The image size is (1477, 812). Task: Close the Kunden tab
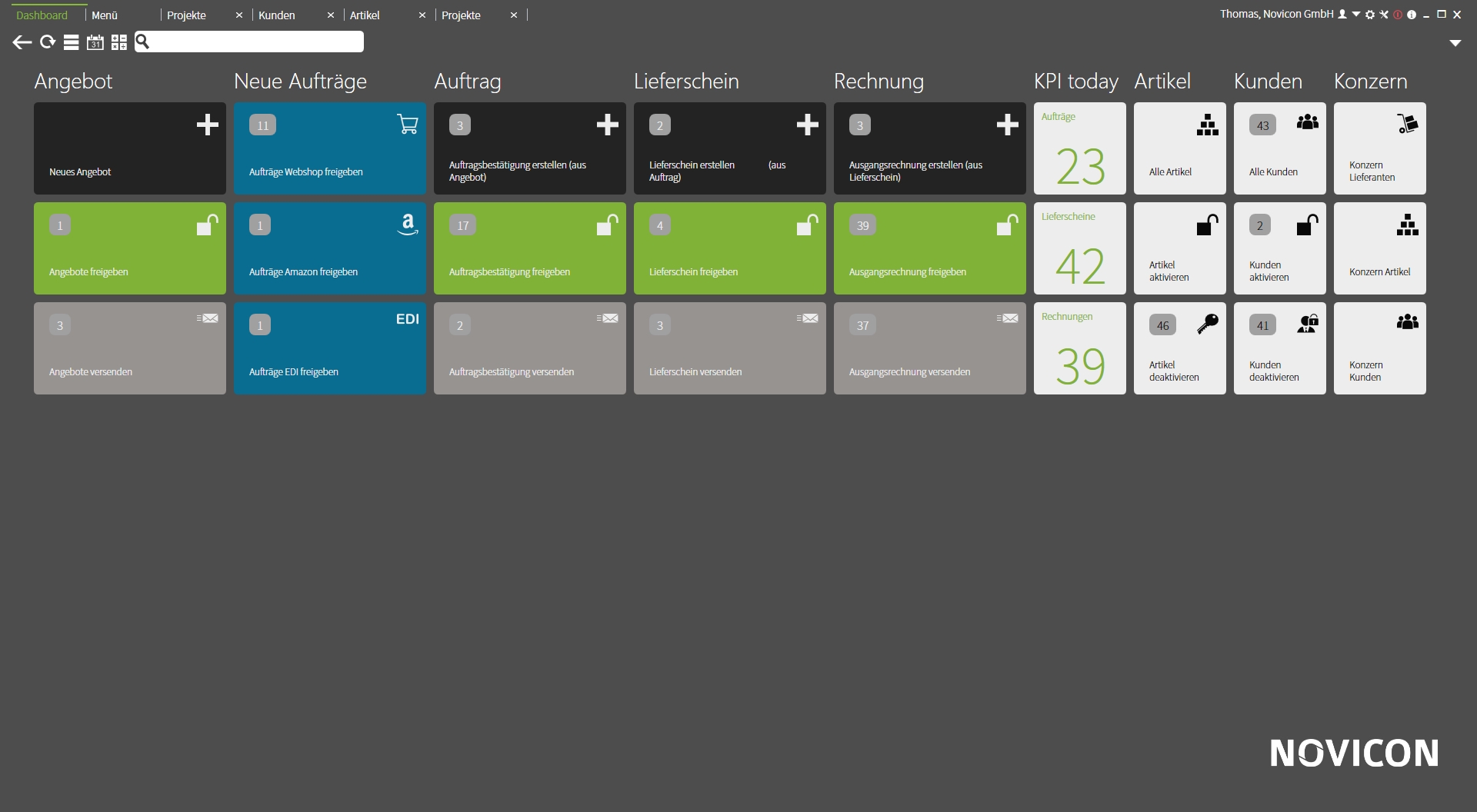point(331,15)
